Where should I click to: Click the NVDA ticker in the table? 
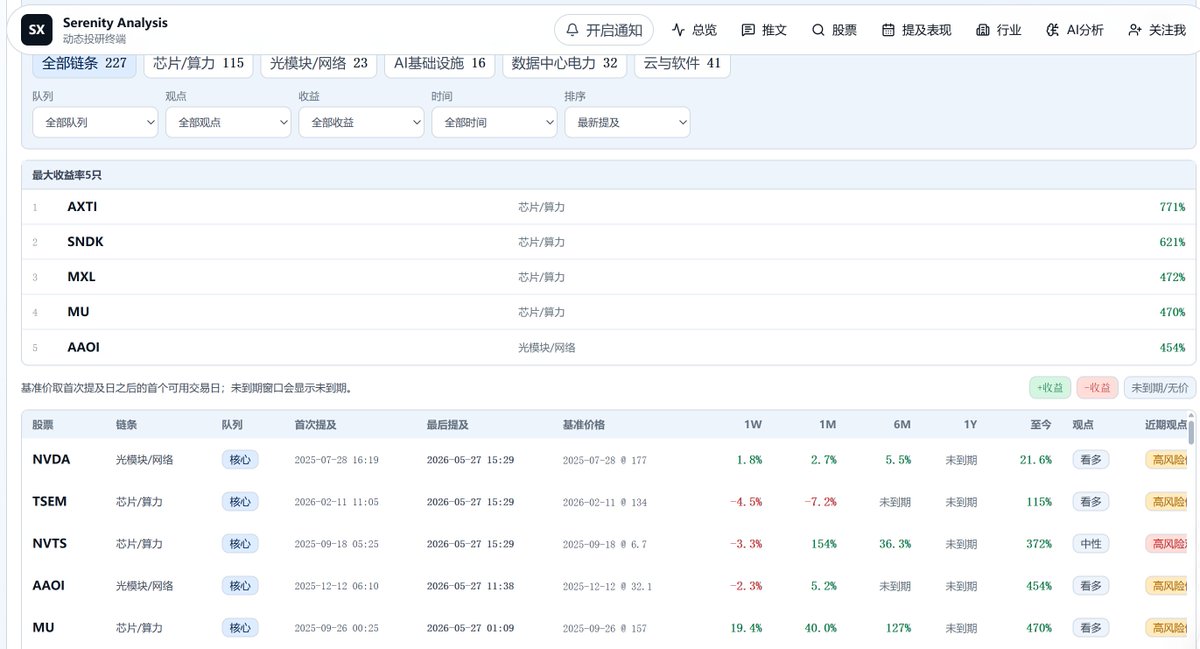pyautogui.click(x=51, y=459)
